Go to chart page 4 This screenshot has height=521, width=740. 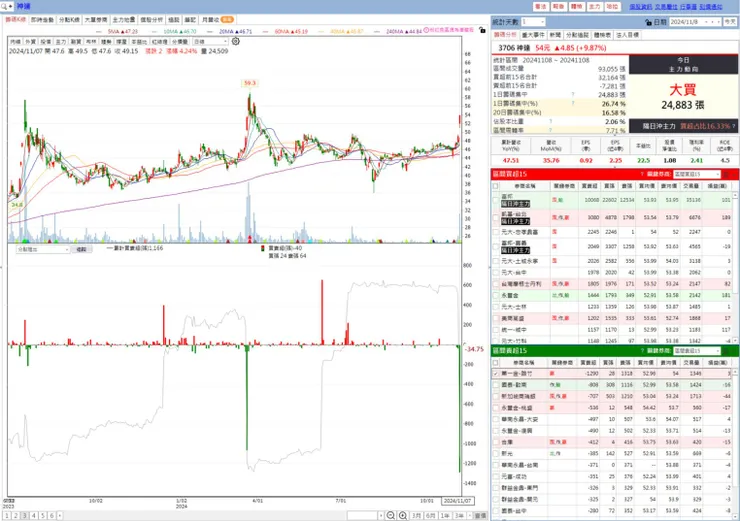point(34,516)
